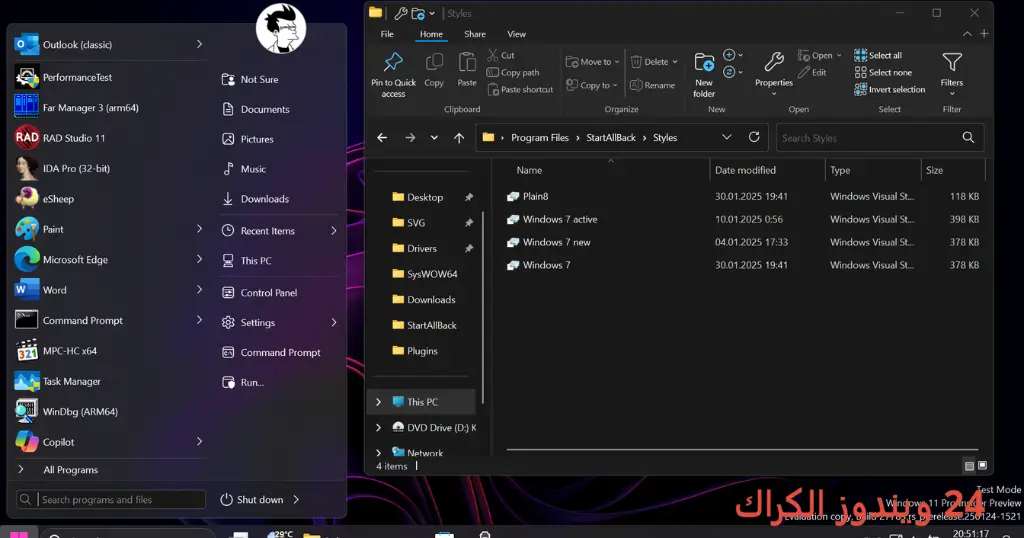Launch MPC-HC x64 player

coord(108,351)
